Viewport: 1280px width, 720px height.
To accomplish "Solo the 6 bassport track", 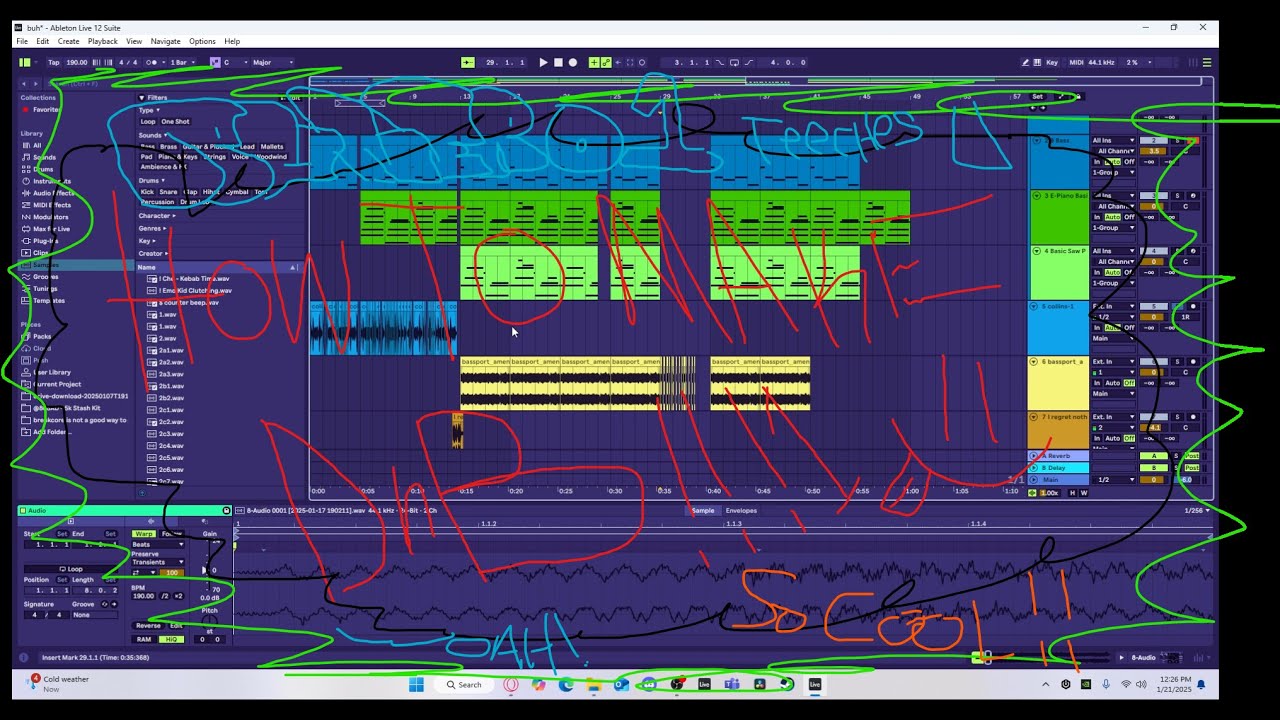I will tap(1177, 361).
